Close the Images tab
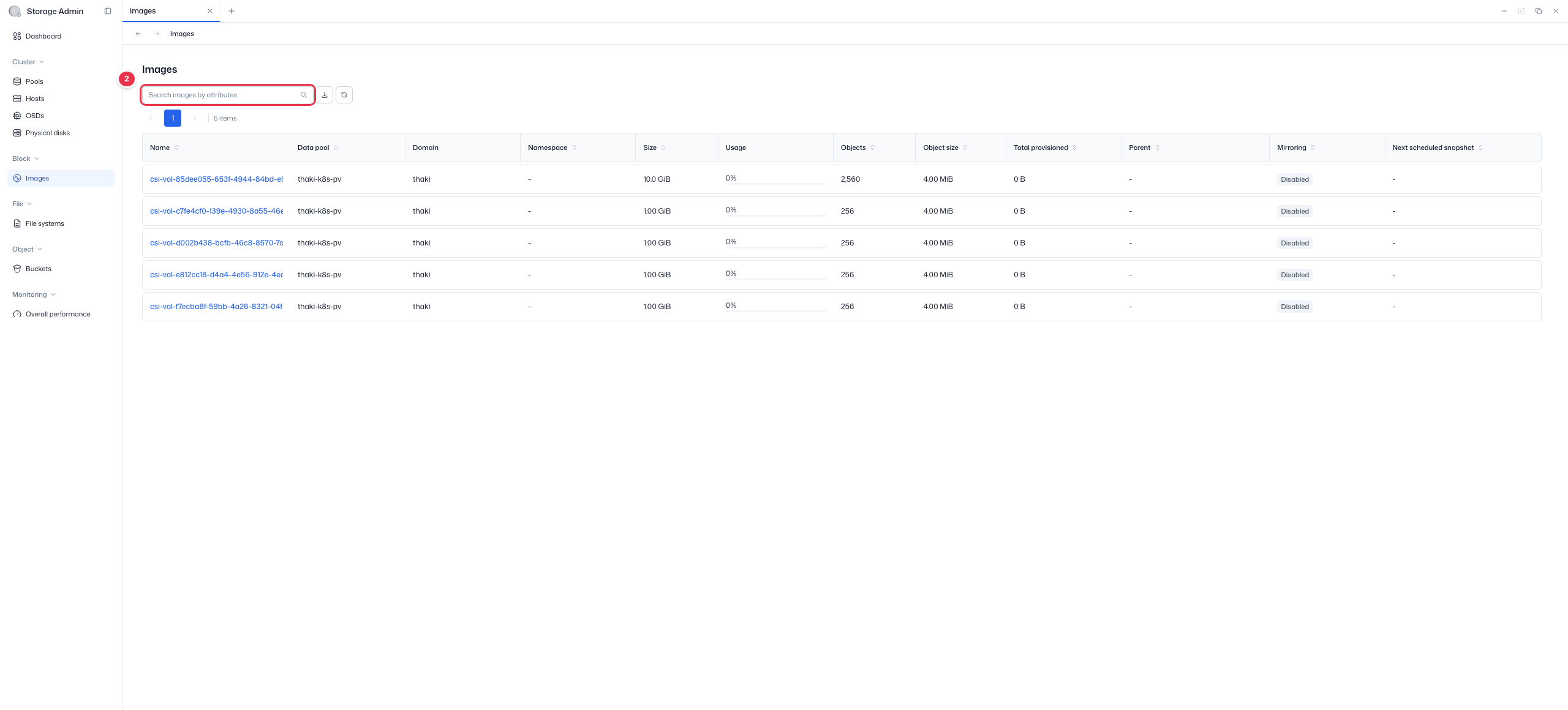 click(210, 11)
